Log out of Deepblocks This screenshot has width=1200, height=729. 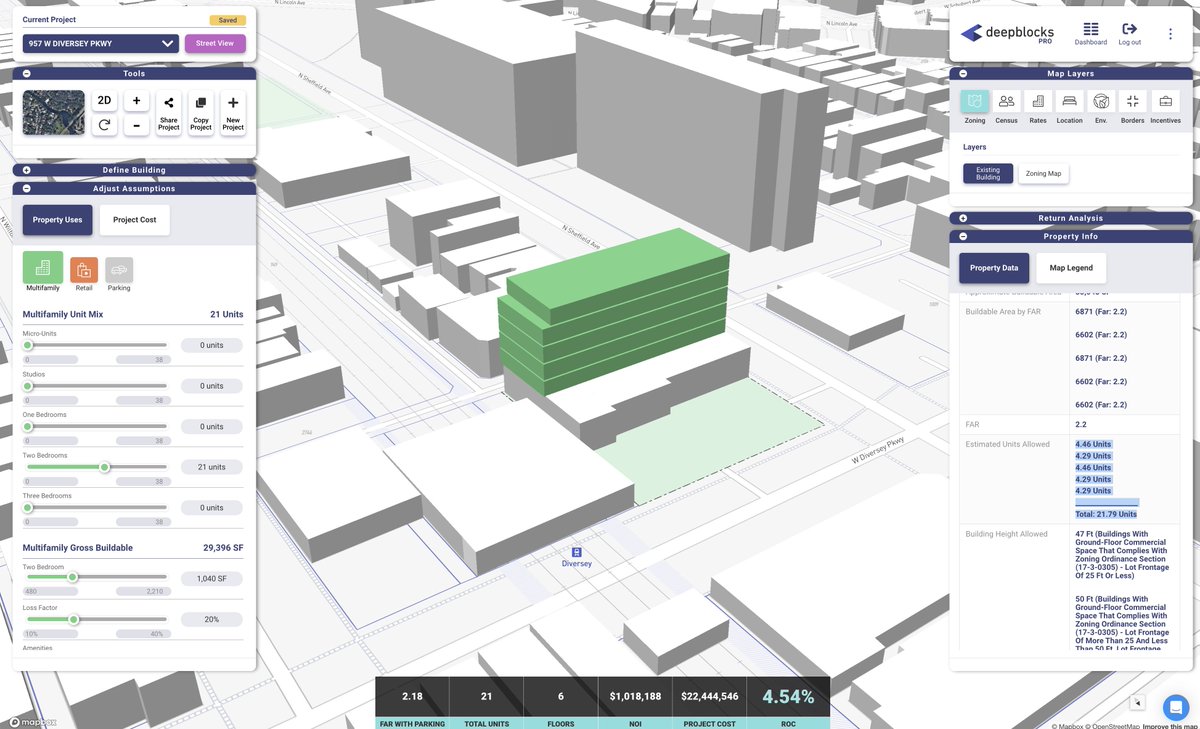(x=1130, y=34)
